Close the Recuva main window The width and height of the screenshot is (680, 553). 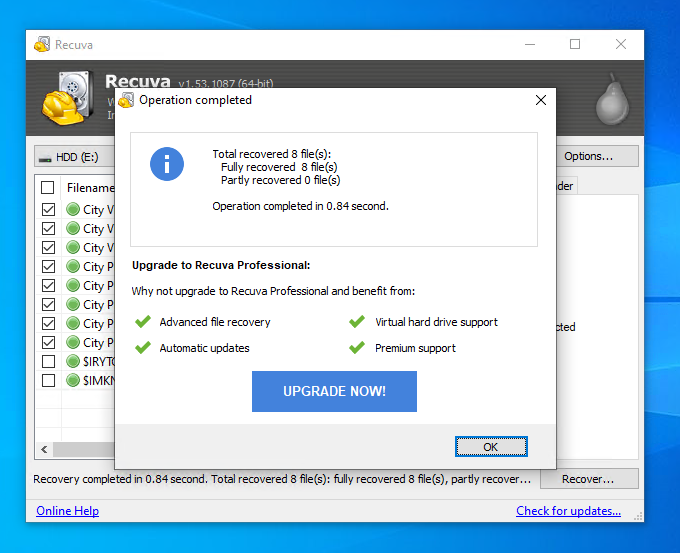click(x=621, y=44)
